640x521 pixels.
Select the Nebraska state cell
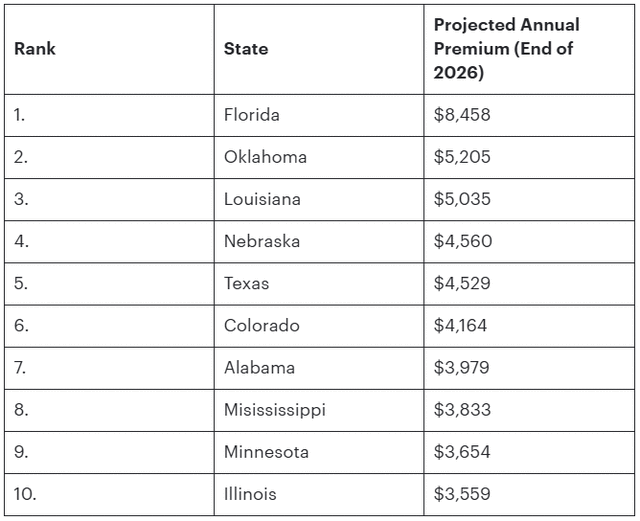(x=262, y=241)
